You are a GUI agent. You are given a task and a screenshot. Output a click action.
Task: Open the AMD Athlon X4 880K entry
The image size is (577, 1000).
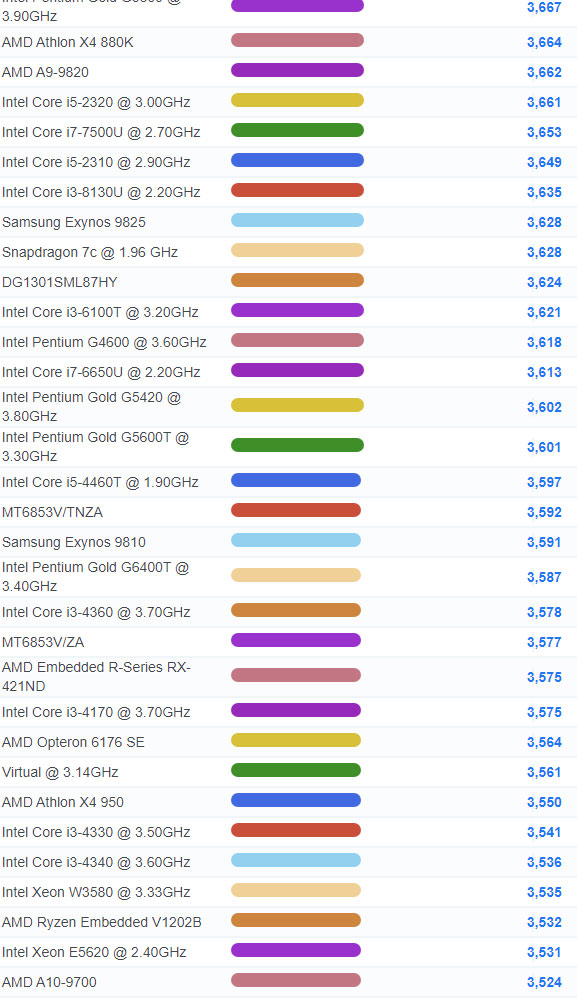pyautogui.click(x=68, y=42)
